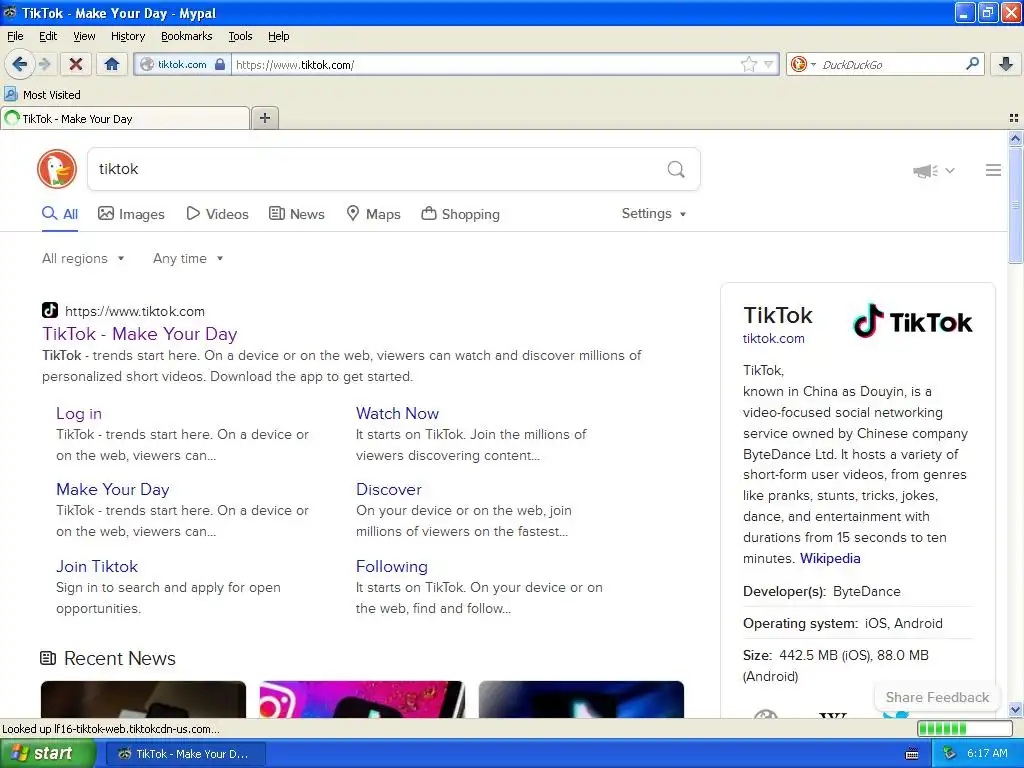Click the tab groups grid icon
The height and width of the screenshot is (768, 1024).
pyautogui.click(x=1014, y=118)
